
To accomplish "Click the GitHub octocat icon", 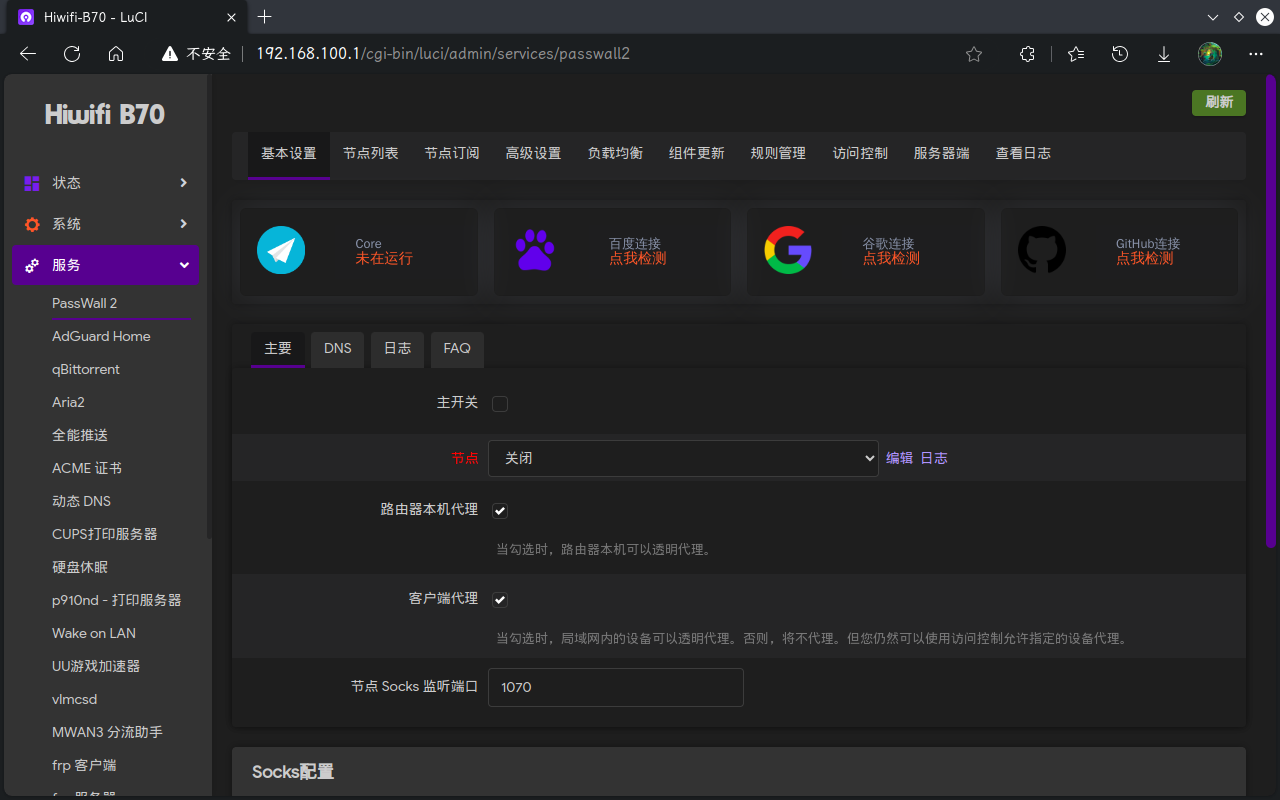I will [1041, 250].
